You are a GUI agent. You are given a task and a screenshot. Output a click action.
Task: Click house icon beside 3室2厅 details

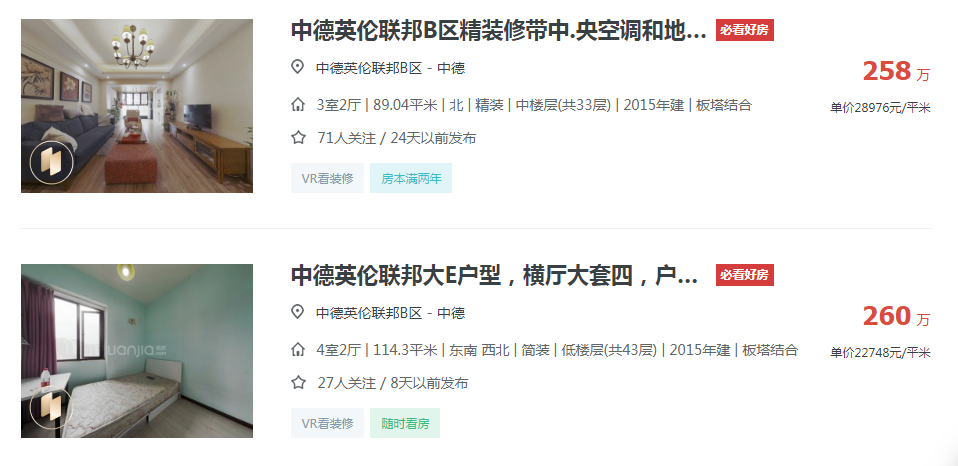tap(298, 105)
